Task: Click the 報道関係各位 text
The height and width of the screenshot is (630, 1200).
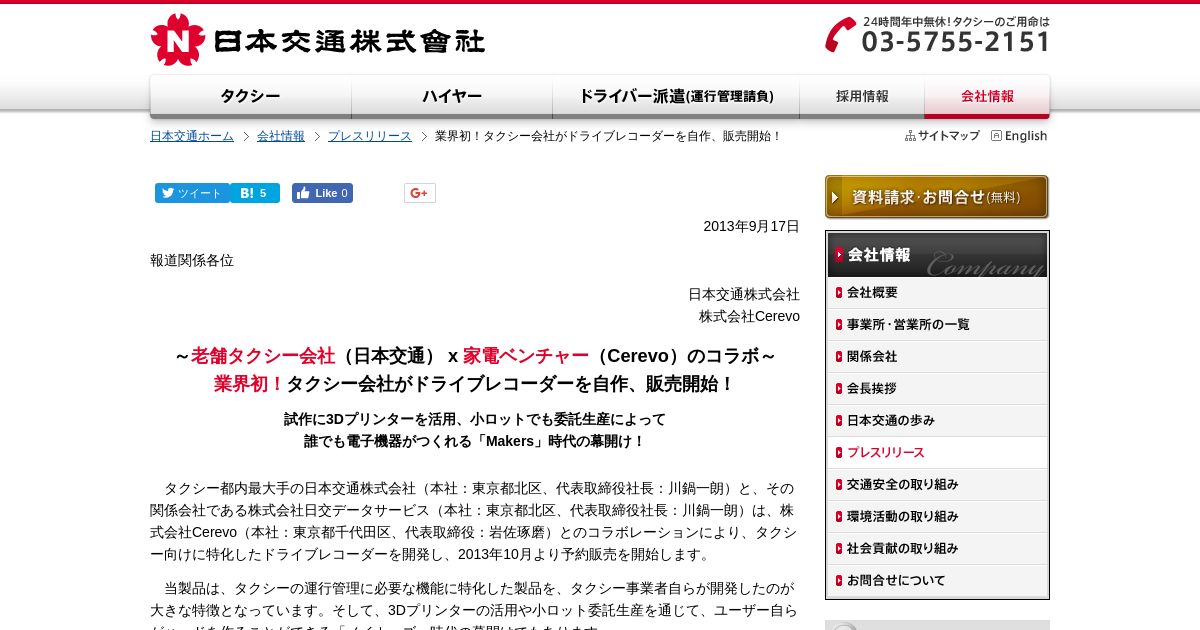Action: coord(192,260)
